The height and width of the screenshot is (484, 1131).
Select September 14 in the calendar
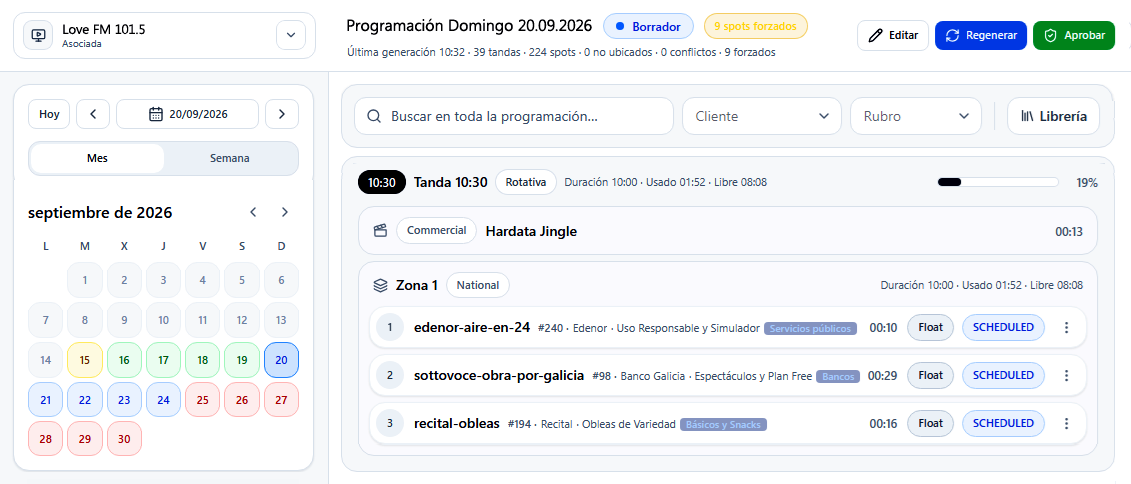click(46, 360)
